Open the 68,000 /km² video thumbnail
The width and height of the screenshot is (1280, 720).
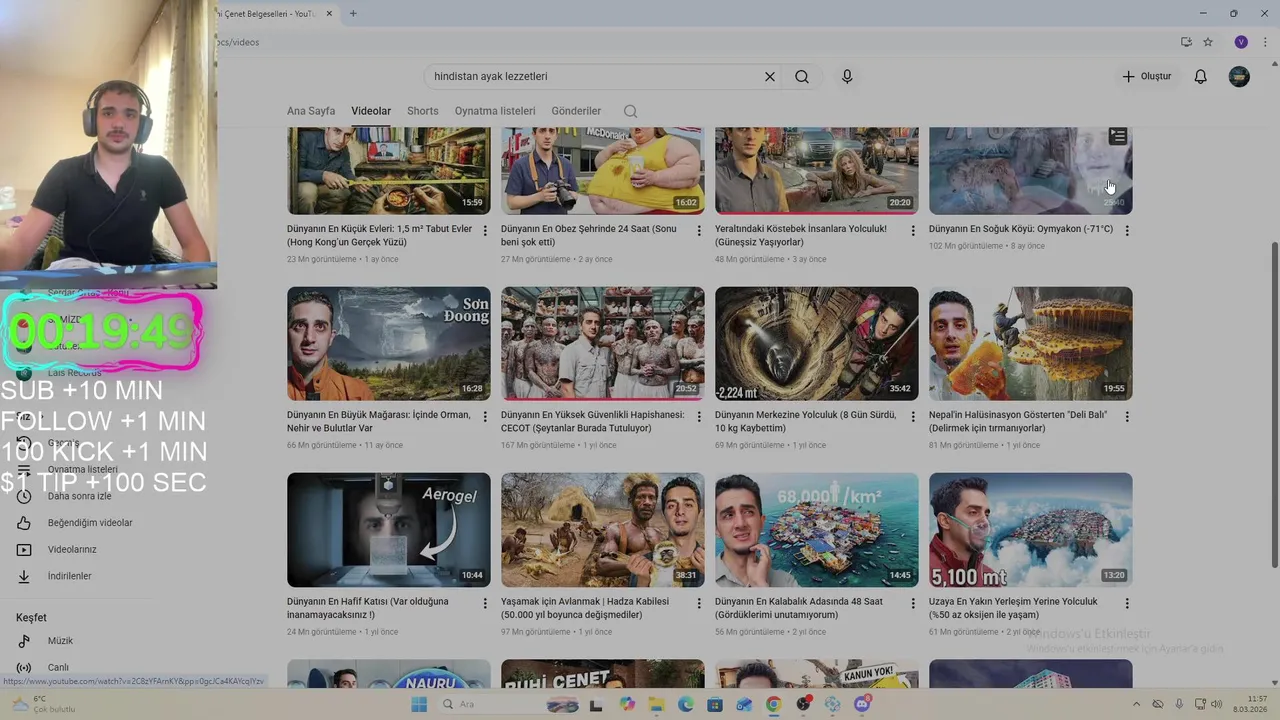click(817, 530)
